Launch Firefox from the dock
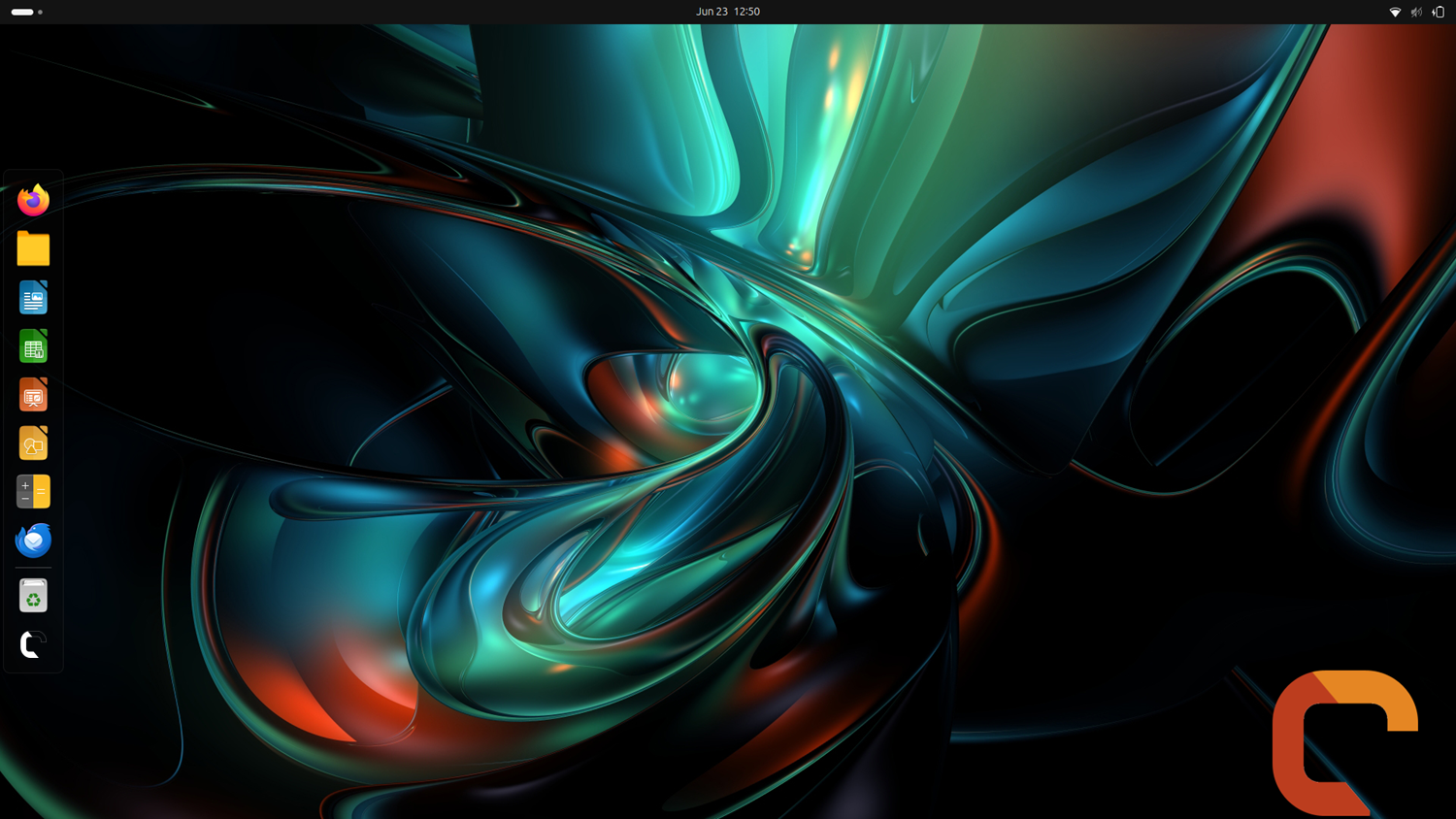This screenshot has width=1456, height=819. coord(33,200)
